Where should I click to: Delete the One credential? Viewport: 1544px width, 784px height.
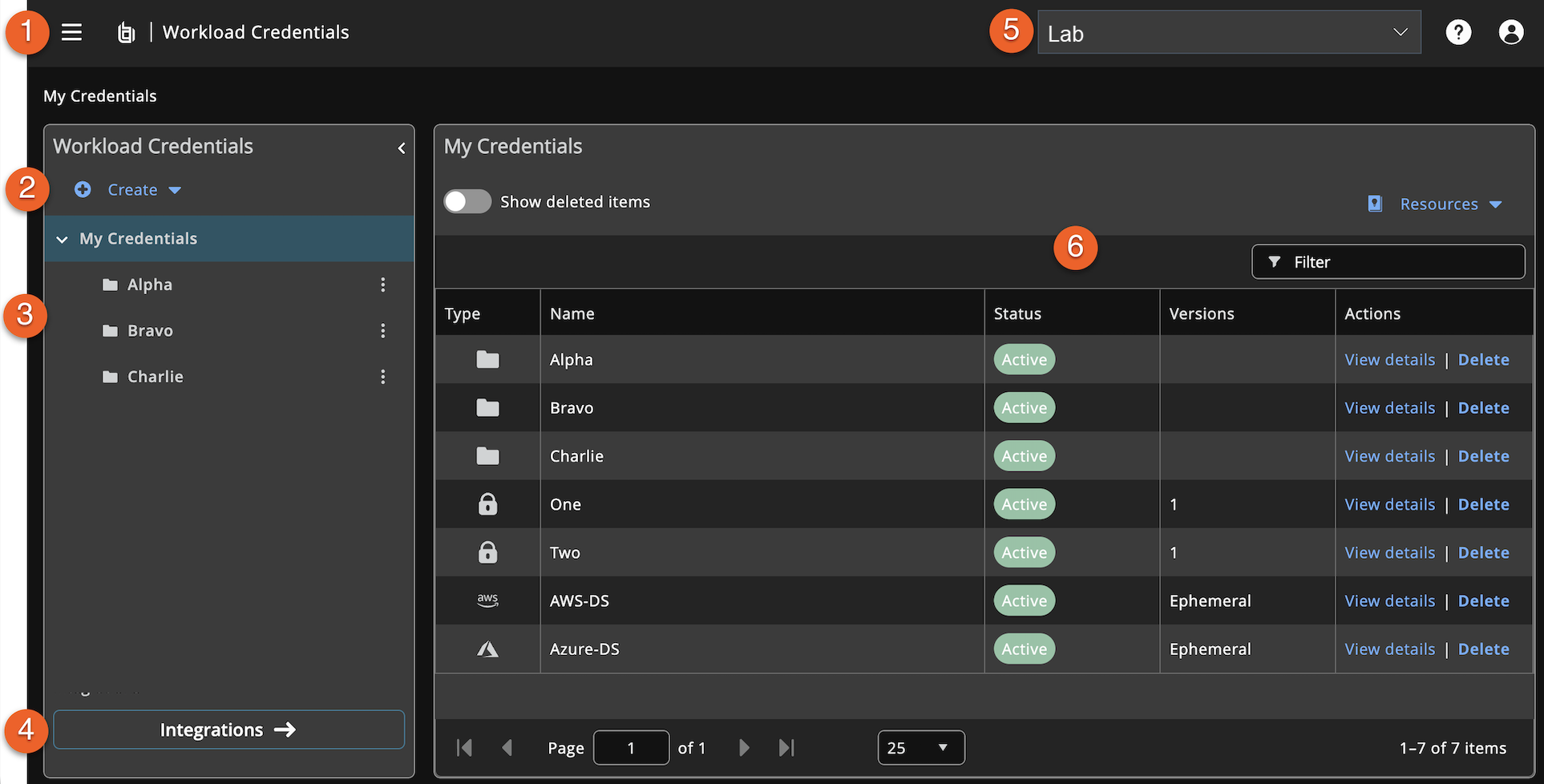pyautogui.click(x=1484, y=504)
